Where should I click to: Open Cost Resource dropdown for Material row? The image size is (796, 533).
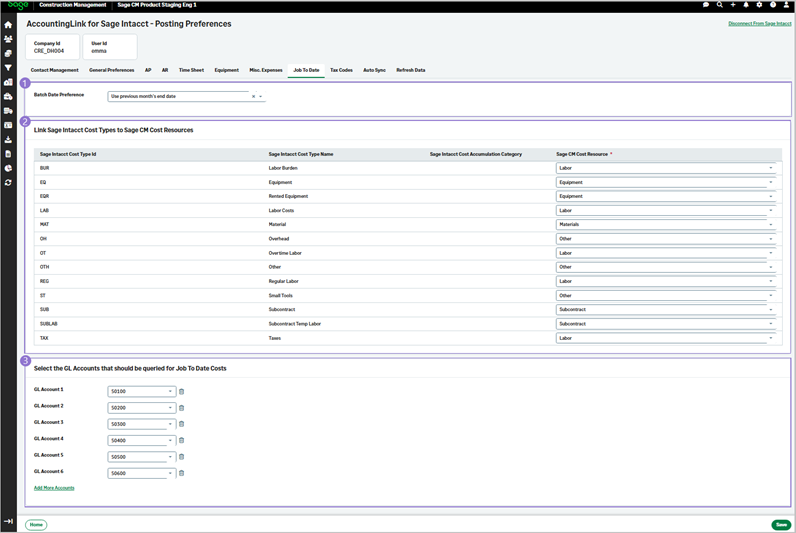pyautogui.click(x=665, y=224)
